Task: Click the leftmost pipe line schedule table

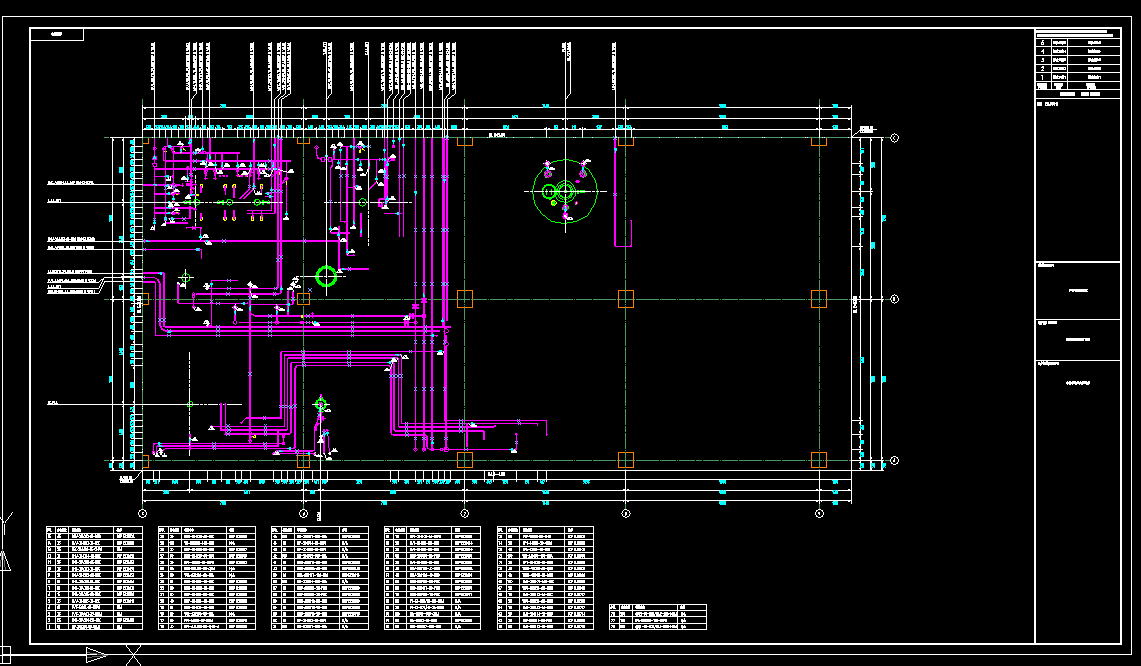Action: (x=97, y=578)
